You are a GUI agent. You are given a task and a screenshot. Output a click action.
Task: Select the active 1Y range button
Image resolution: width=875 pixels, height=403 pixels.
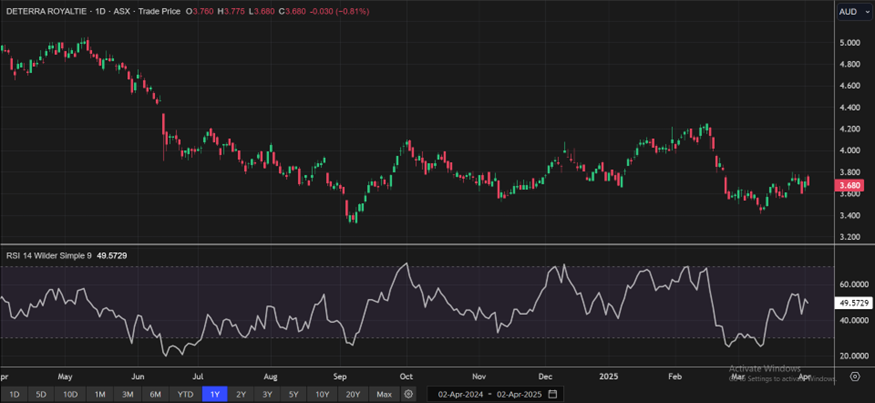click(214, 394)
